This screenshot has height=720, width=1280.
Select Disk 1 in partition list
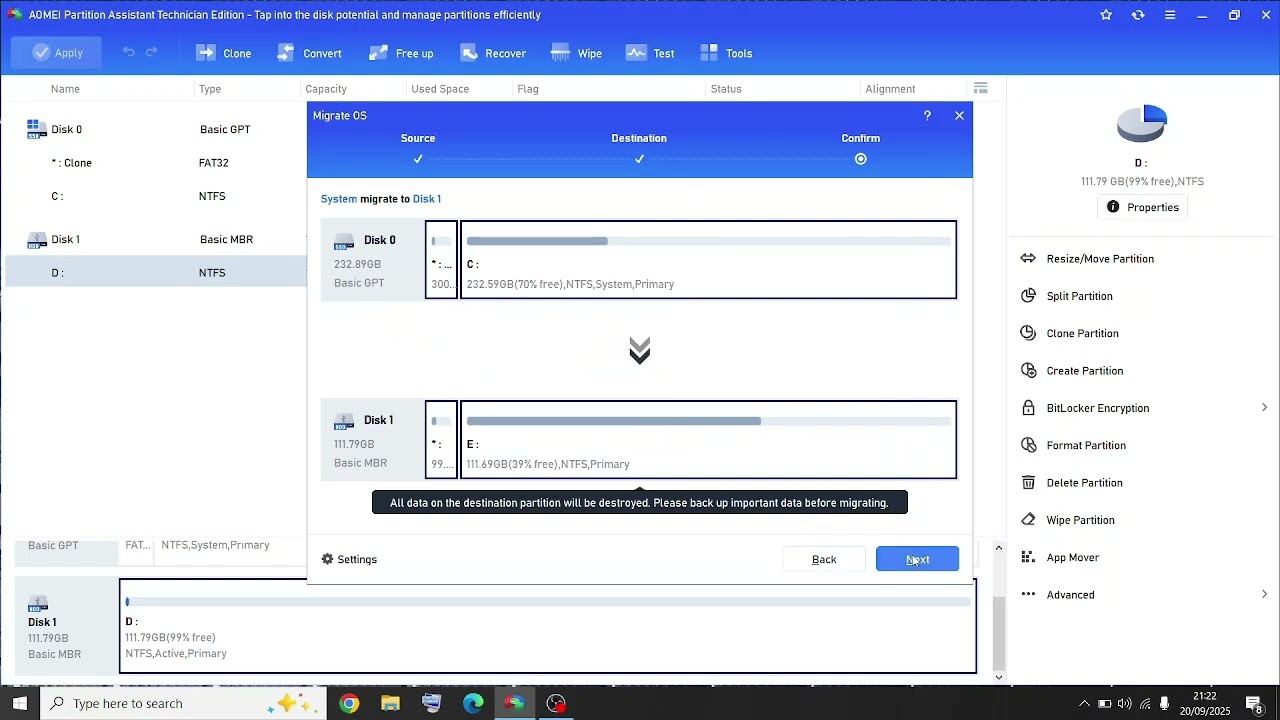156,239
